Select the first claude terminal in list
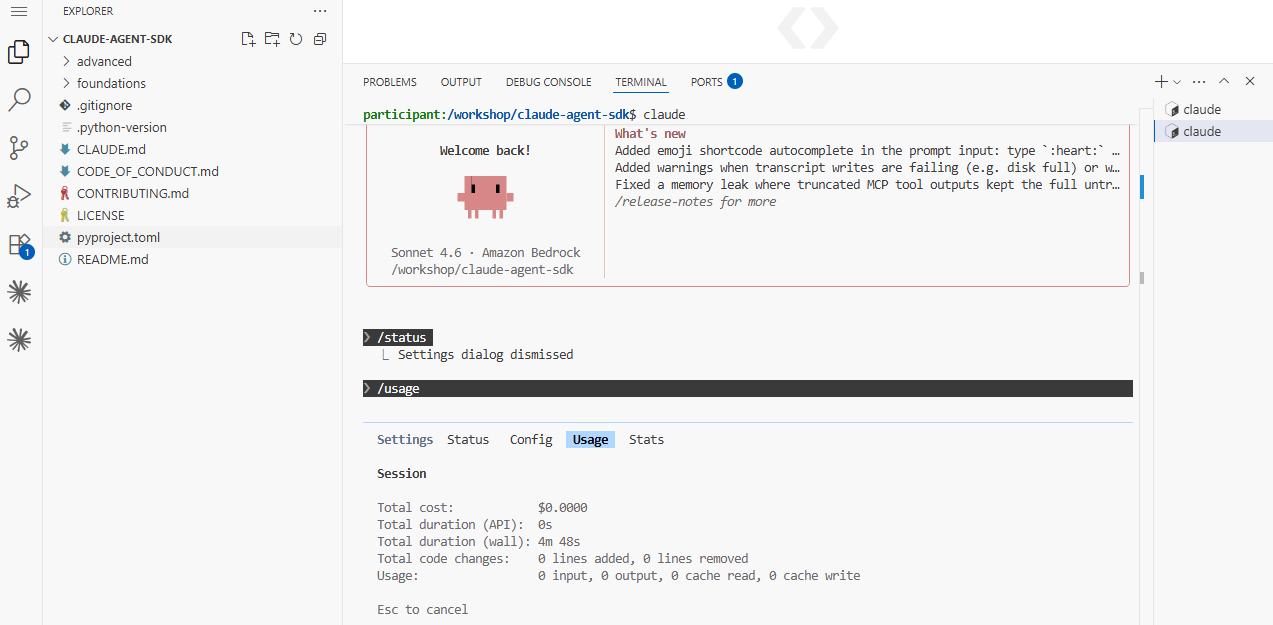The image size is (1273, 625). [x=1212, y=109]
